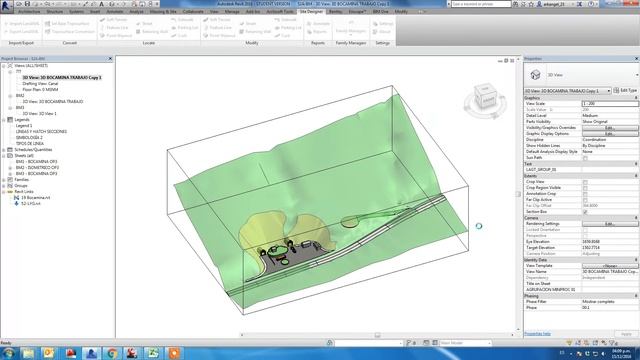Uncheck the Section Box checkbox

(585, 212)
